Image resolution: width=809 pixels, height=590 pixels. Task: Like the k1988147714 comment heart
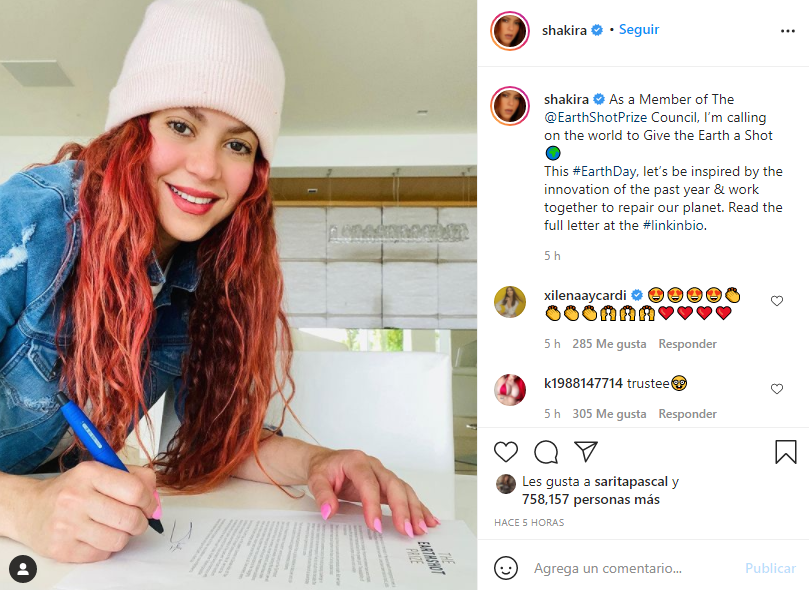(776, 389)
